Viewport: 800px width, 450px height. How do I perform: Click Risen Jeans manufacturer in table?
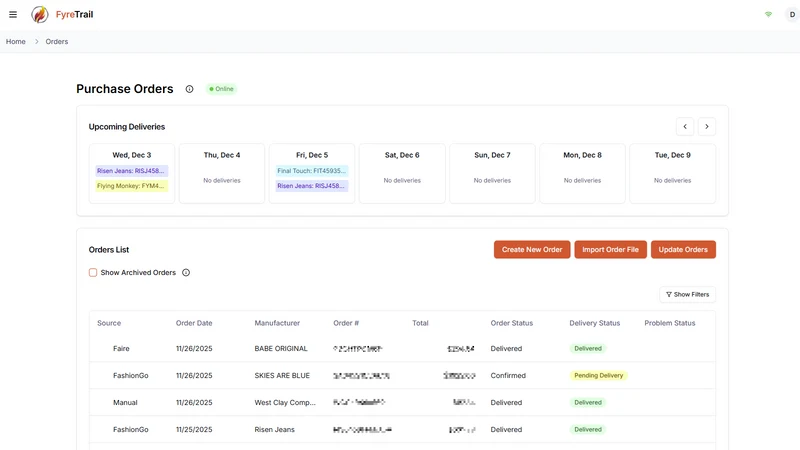click(x=274, y=430)
